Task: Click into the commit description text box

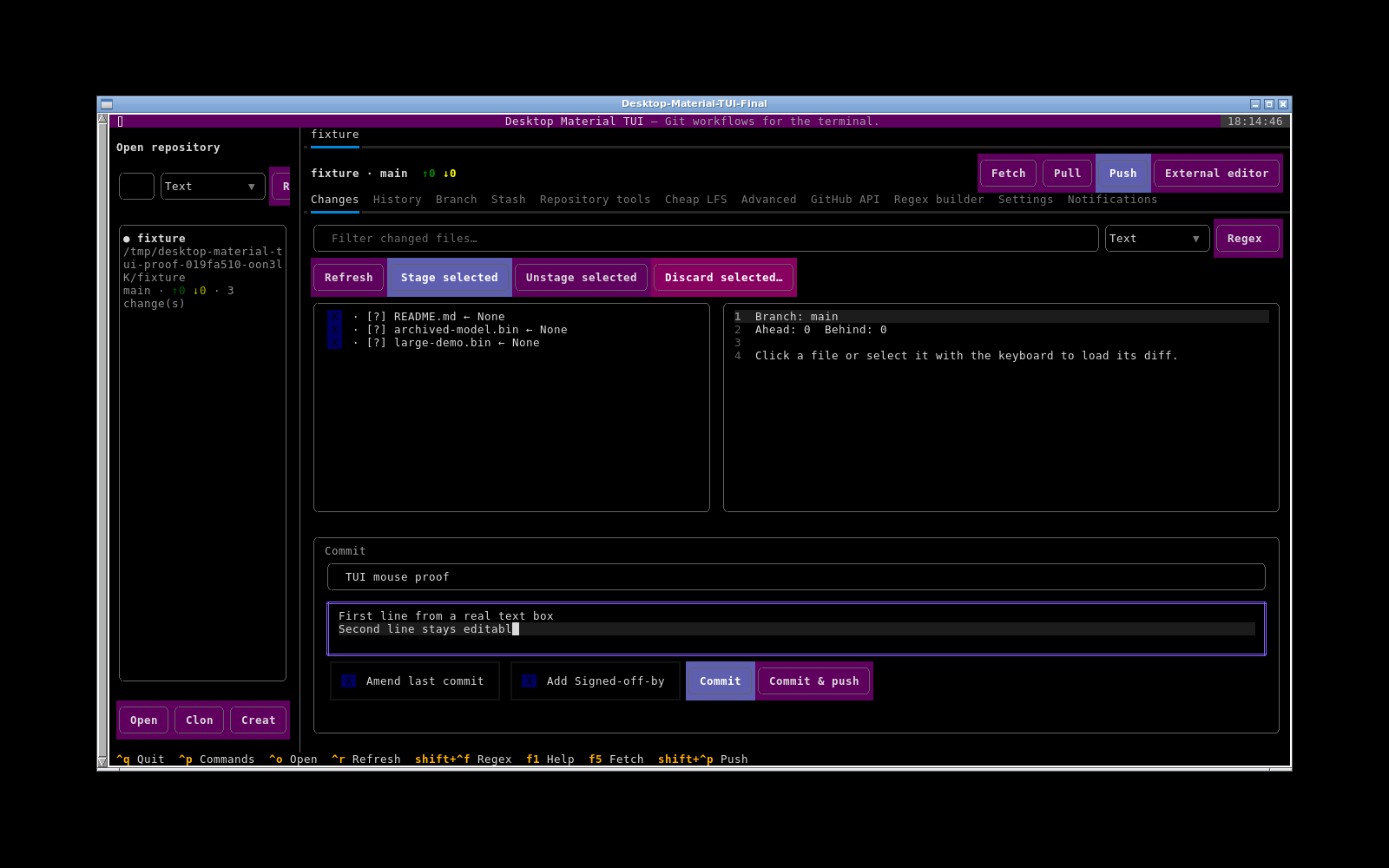Action: pos(797,629)
